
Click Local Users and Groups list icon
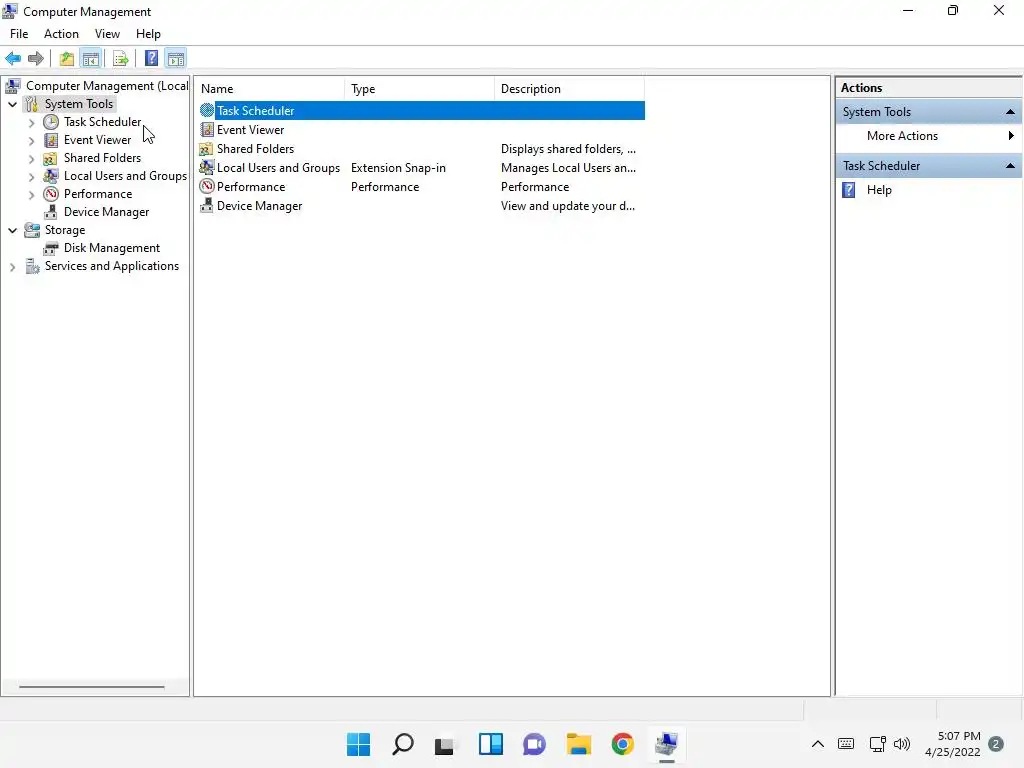pyautogui.click(x=207, y=168)
